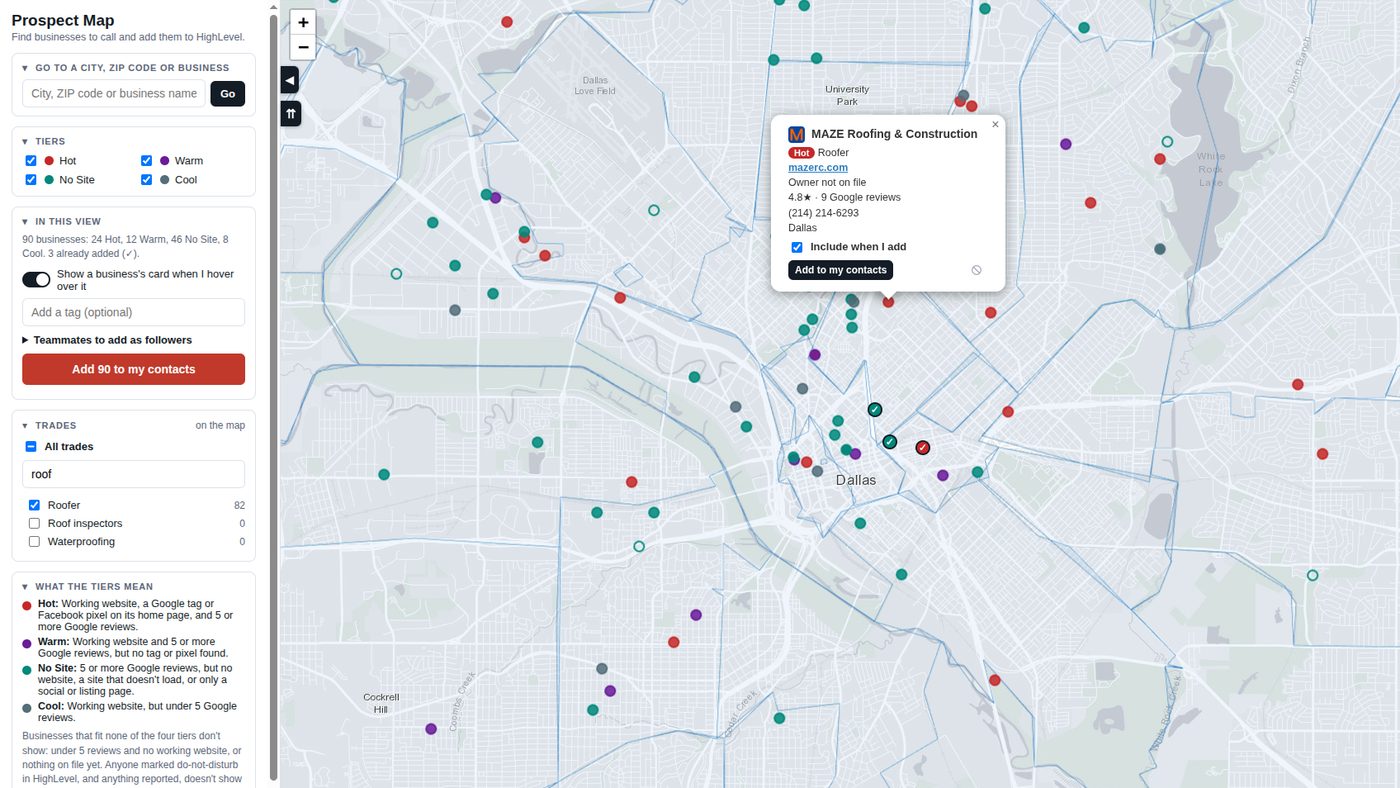Click the double up-arrow map button
The image size is (1400, 788).
pyautogui.click(x=290, y=114)
